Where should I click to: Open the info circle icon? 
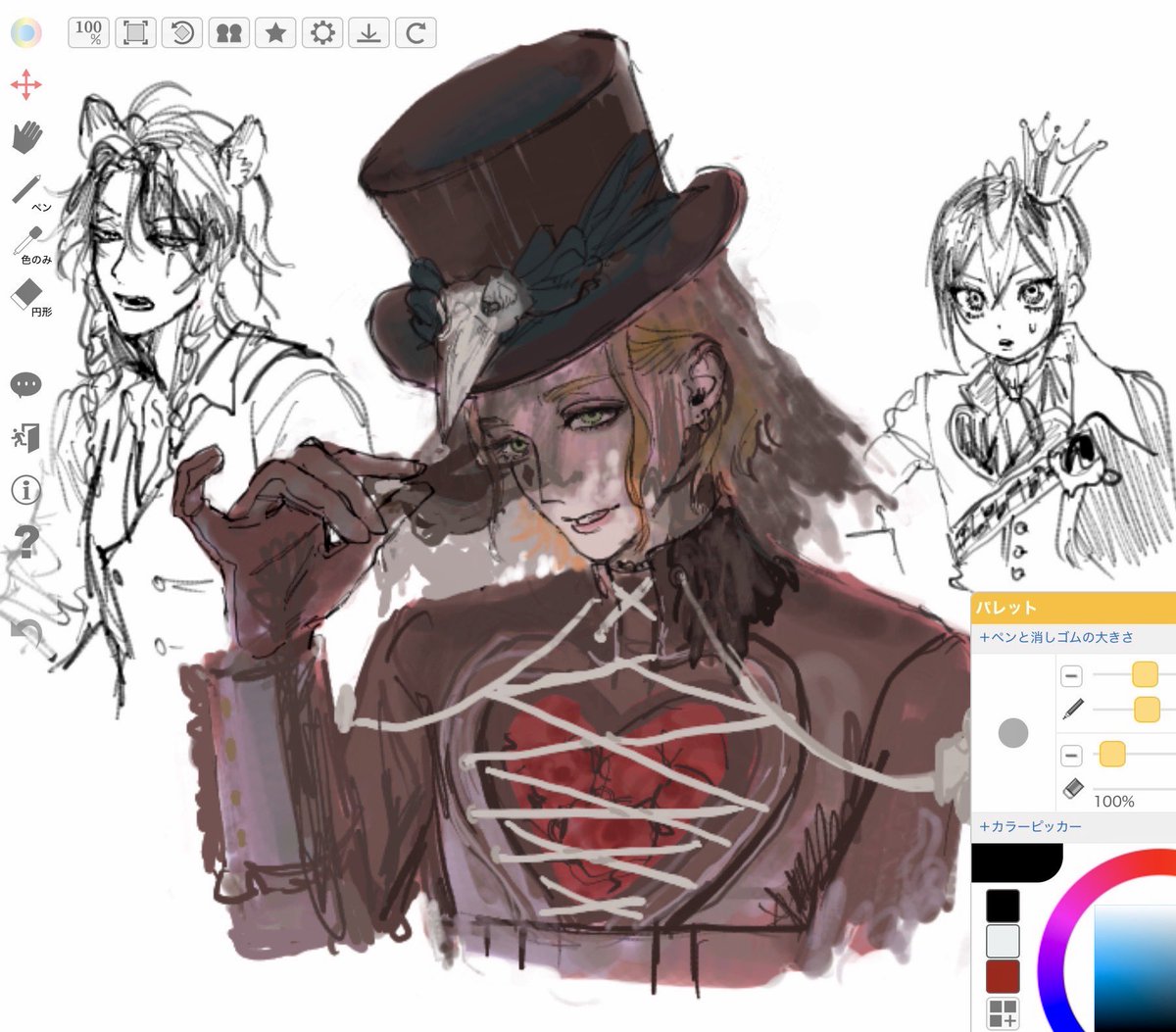tap(25, 489)
